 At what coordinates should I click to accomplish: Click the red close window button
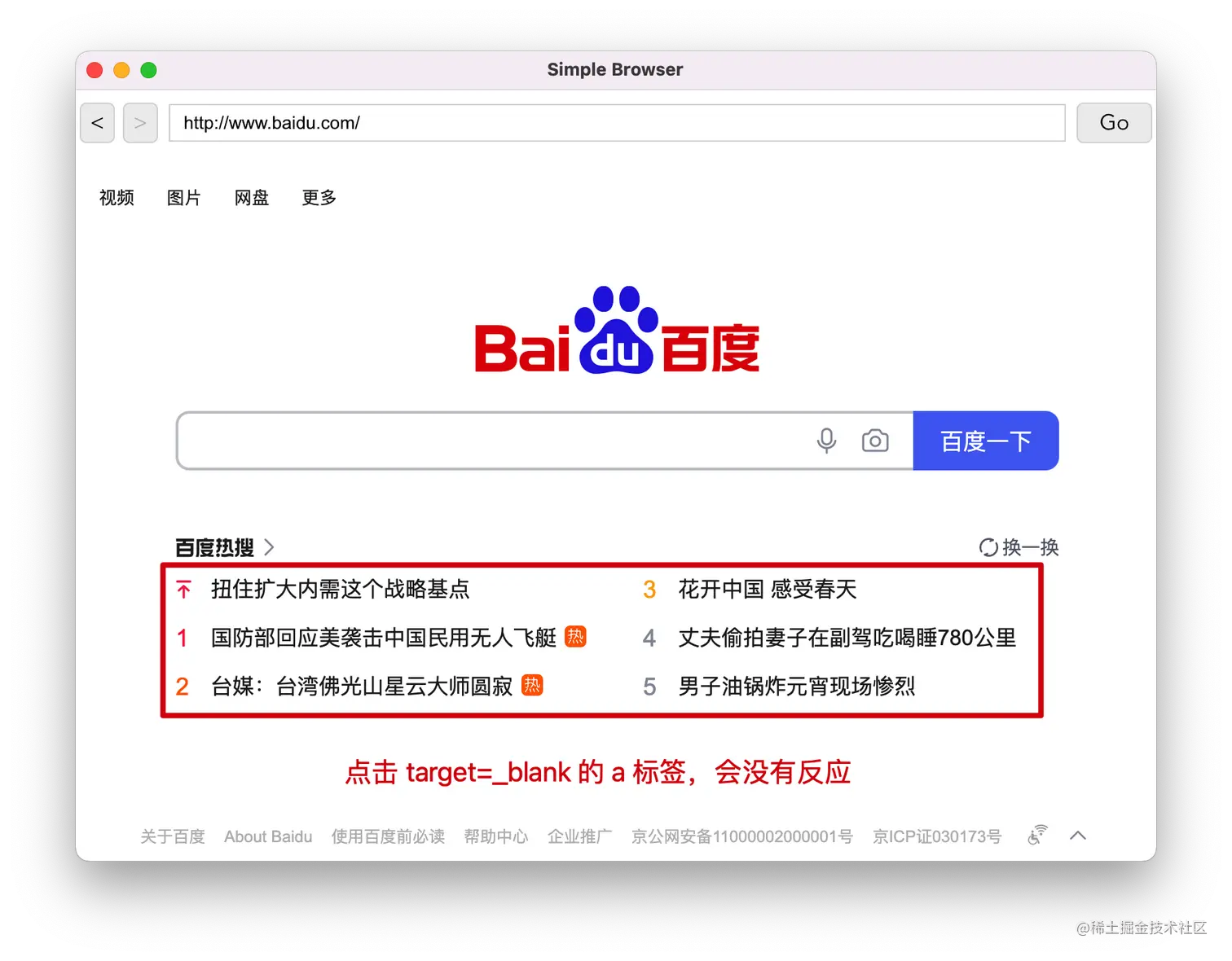coord(95,70)
